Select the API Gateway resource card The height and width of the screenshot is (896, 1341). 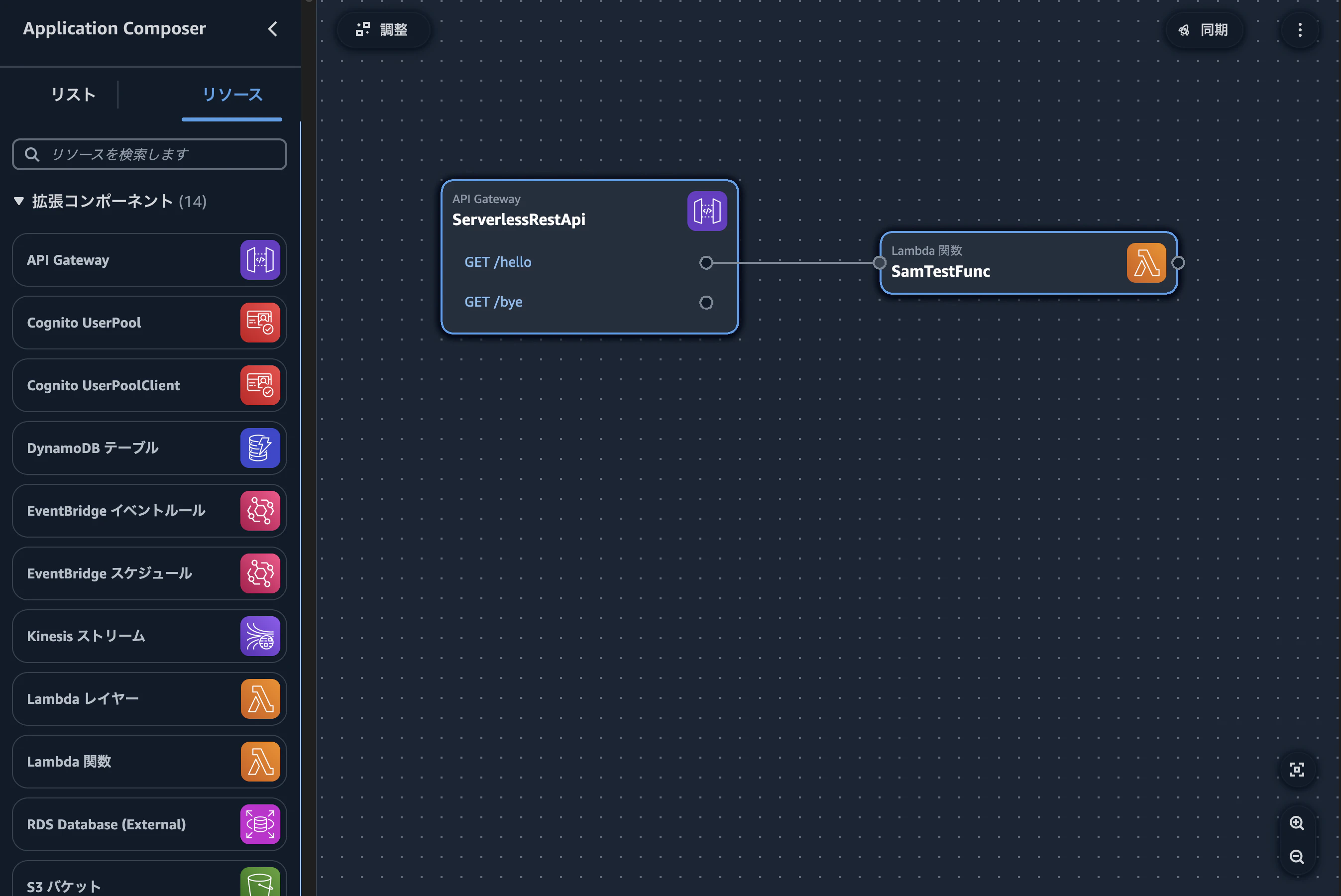[149, 260]
